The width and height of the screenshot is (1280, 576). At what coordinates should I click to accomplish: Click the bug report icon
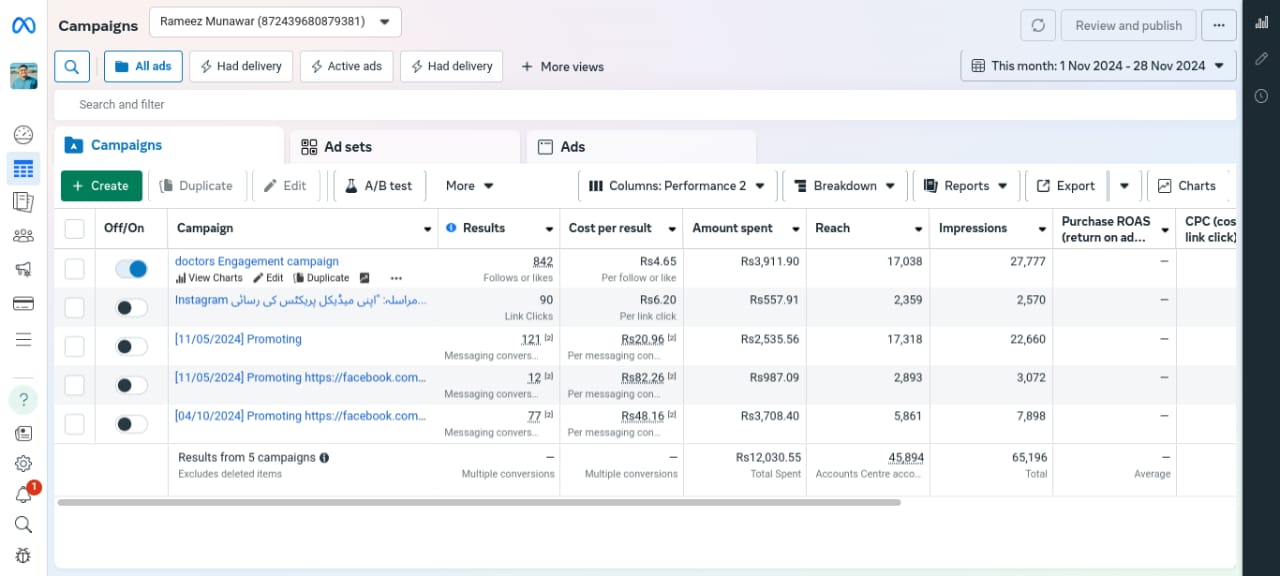24,555
